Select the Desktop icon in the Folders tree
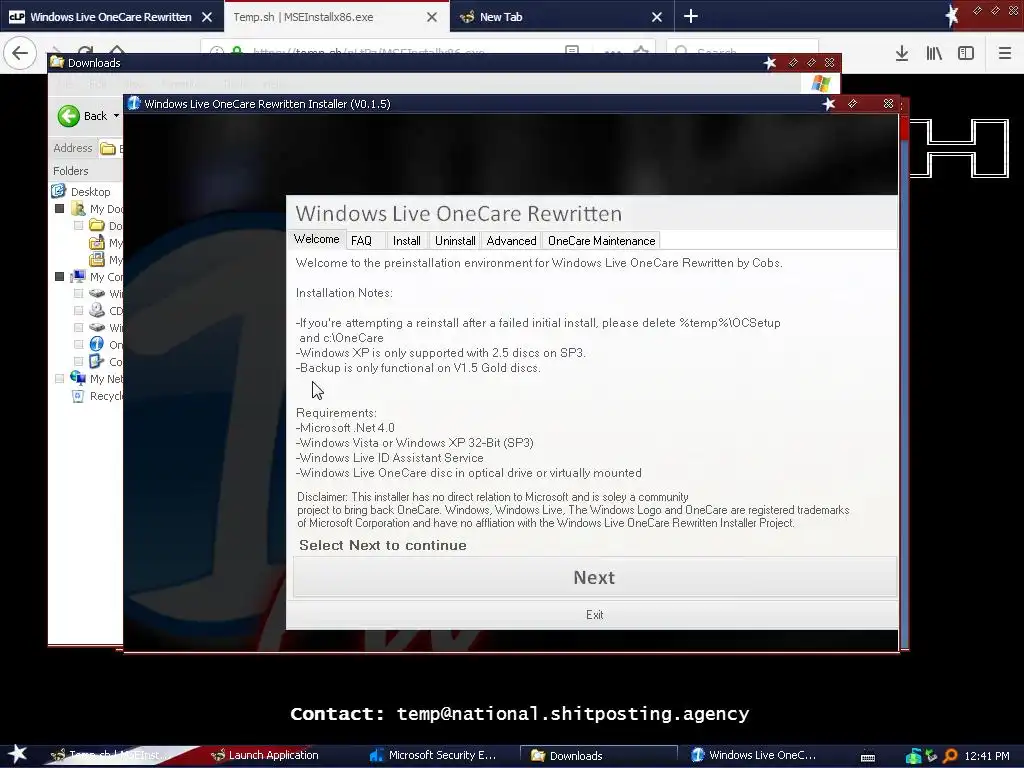Viewport: 1024px width, 768px height. [x=58, y=191]
